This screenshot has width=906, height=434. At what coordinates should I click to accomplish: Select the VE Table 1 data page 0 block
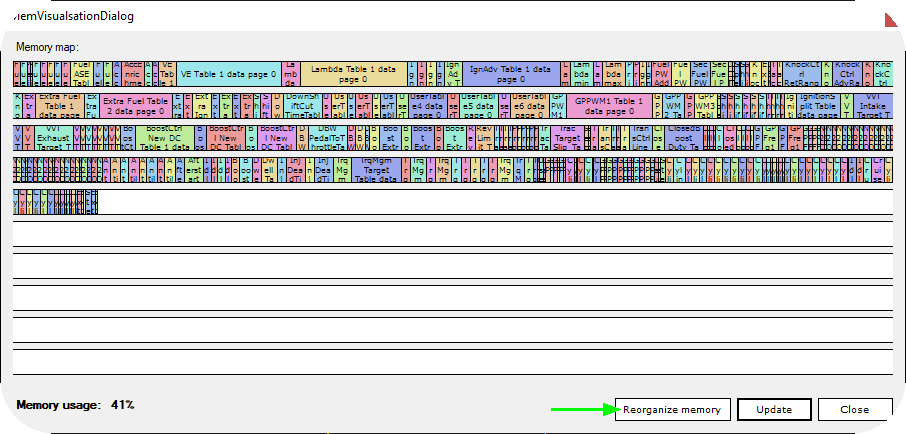point(227,74)
